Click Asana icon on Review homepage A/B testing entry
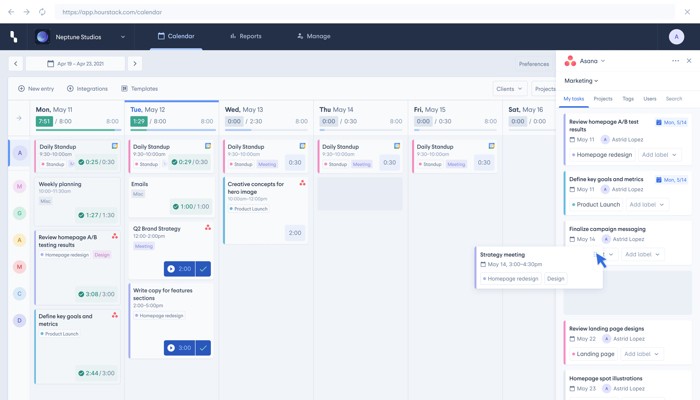 (115, 236)
